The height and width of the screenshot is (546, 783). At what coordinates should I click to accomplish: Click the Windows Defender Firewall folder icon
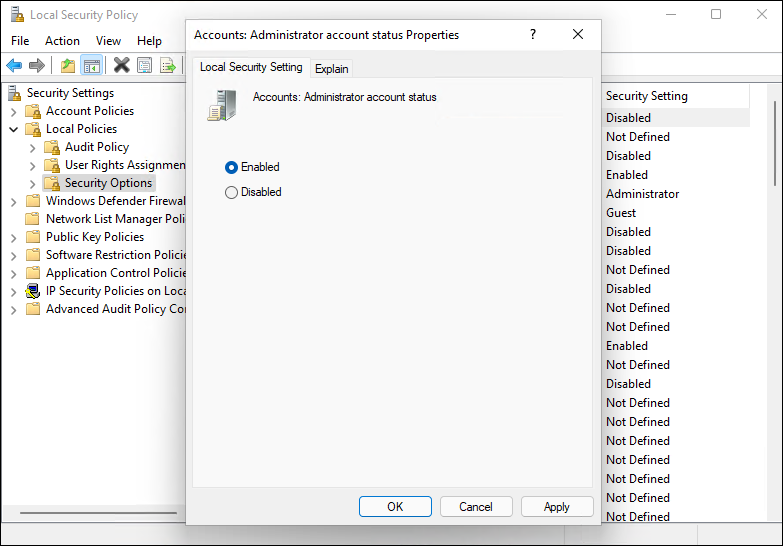(33, 201)
